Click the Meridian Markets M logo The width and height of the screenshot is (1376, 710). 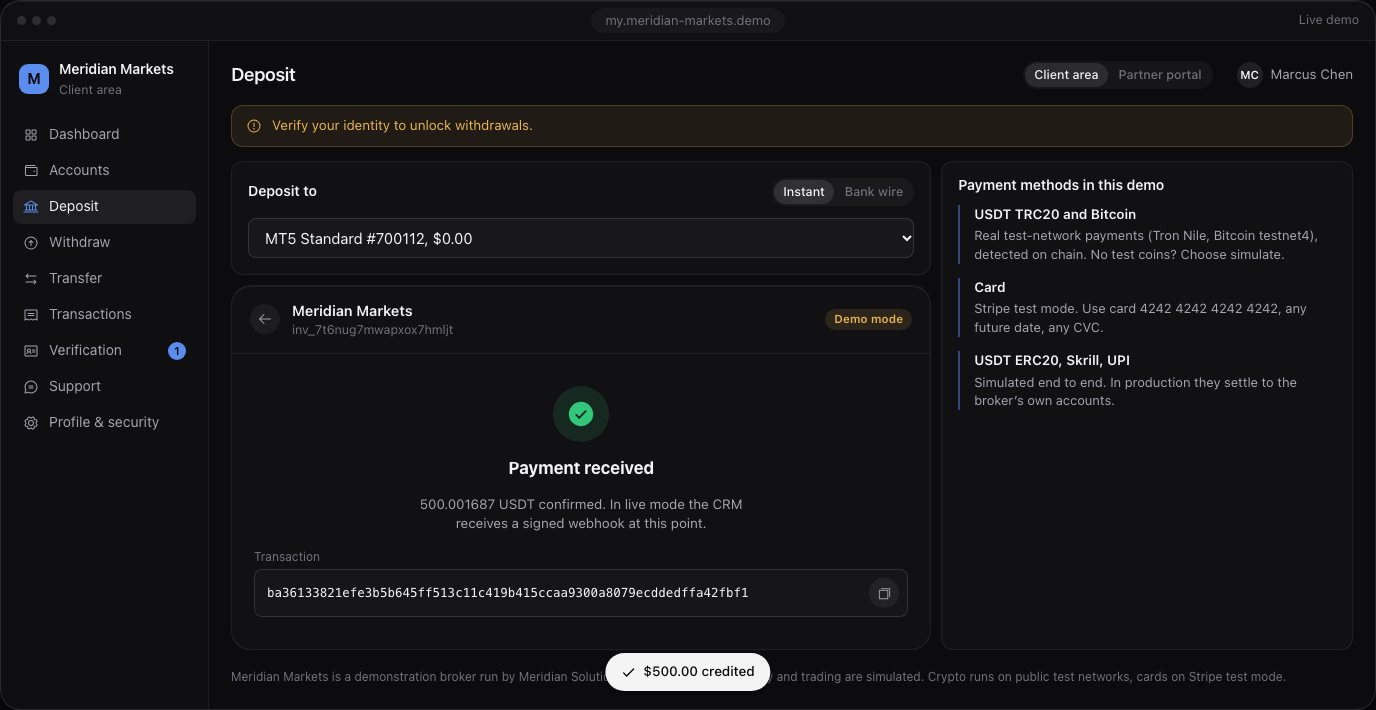34,79
